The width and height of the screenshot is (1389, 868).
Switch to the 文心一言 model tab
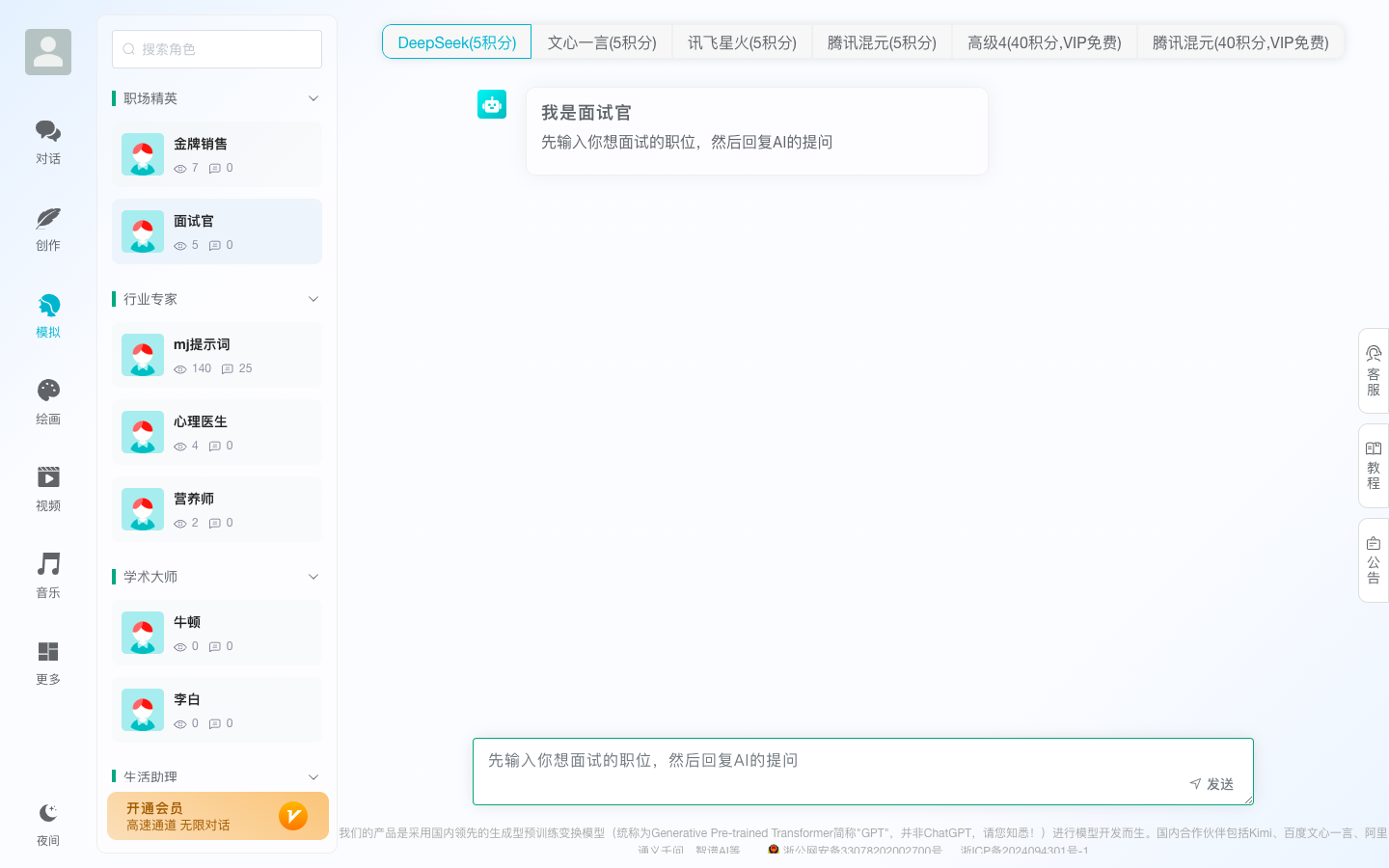(602, 41)
